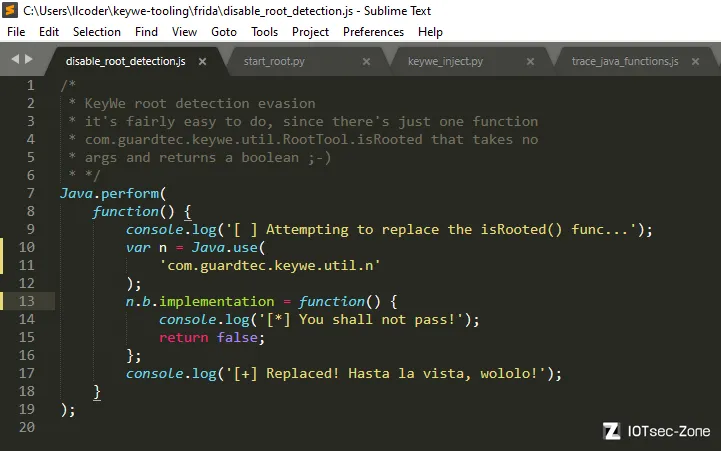Switch to the trace_java_functions.js tab
Image resolution: width=721 pixels, height=451 pixels.
coord(625,61)
